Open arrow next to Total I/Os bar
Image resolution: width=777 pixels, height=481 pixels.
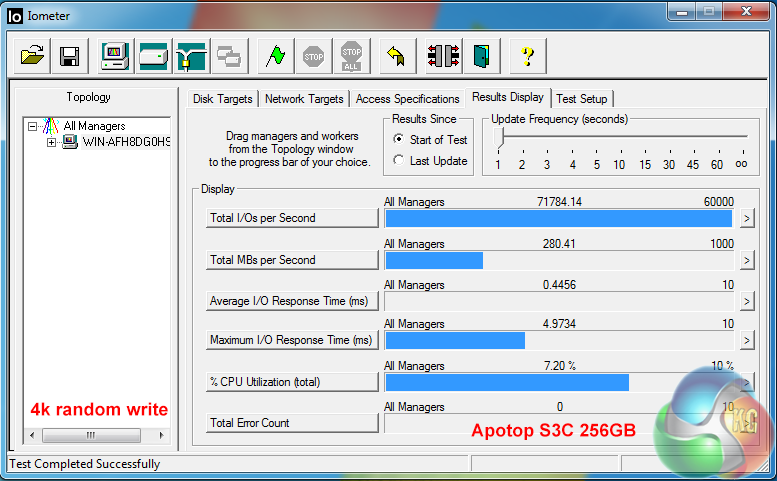[746, 219]
